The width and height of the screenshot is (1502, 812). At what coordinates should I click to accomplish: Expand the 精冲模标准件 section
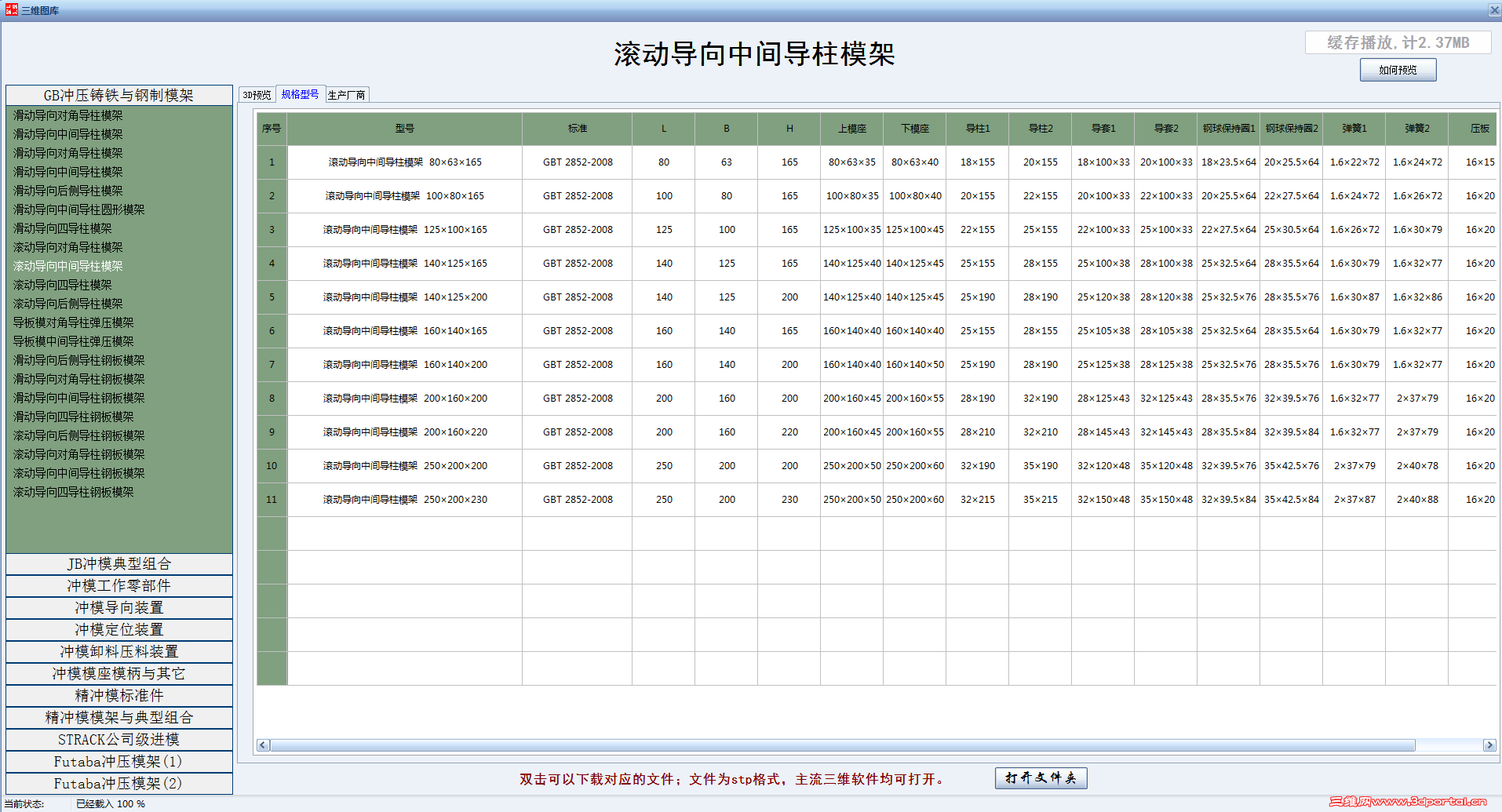point(119,696)
